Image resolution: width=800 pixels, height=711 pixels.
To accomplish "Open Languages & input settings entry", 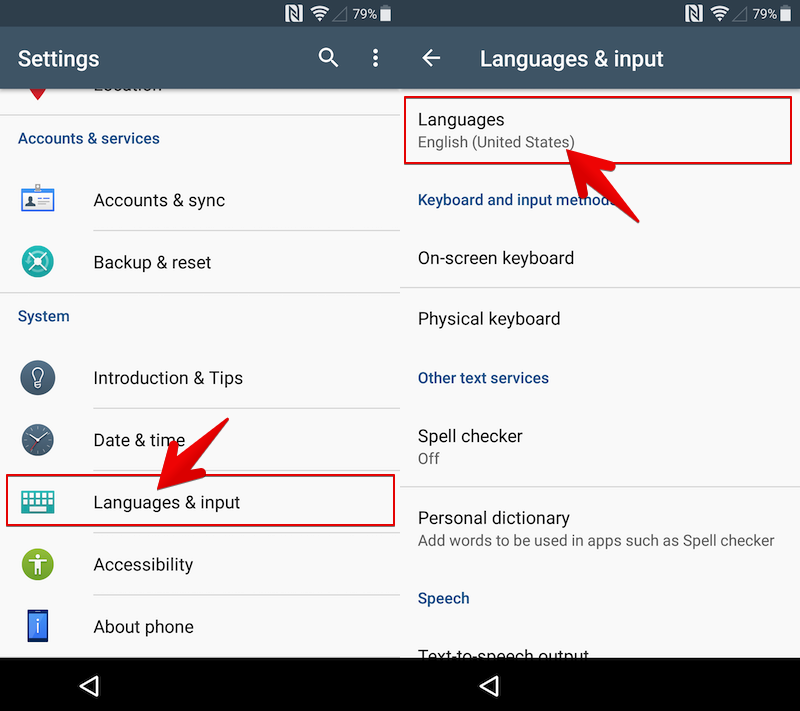I will pos(200,501).
